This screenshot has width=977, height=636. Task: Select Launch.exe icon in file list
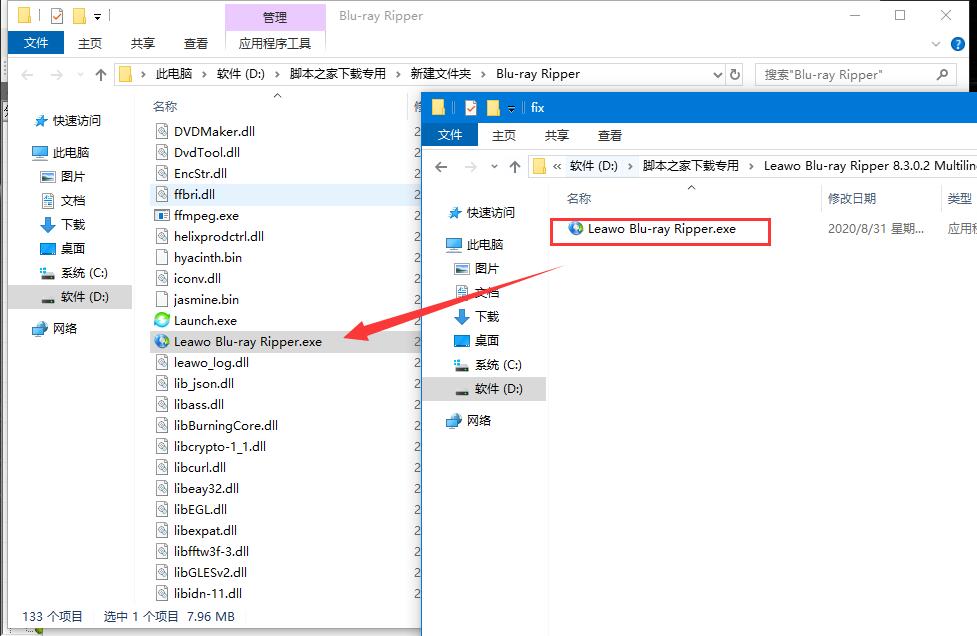coord(162,320)
